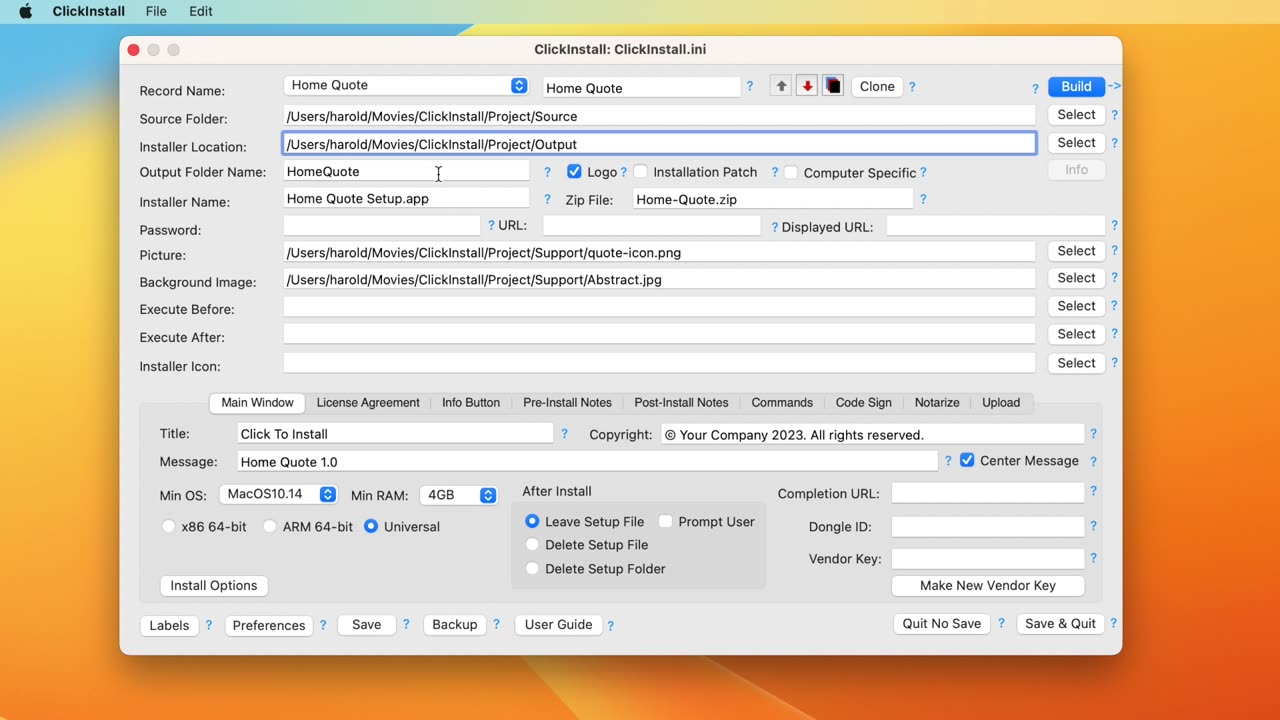Viewport: 1280px width, 720px height.
Task: Click the Quit No Save button
Action: point(942,623)
